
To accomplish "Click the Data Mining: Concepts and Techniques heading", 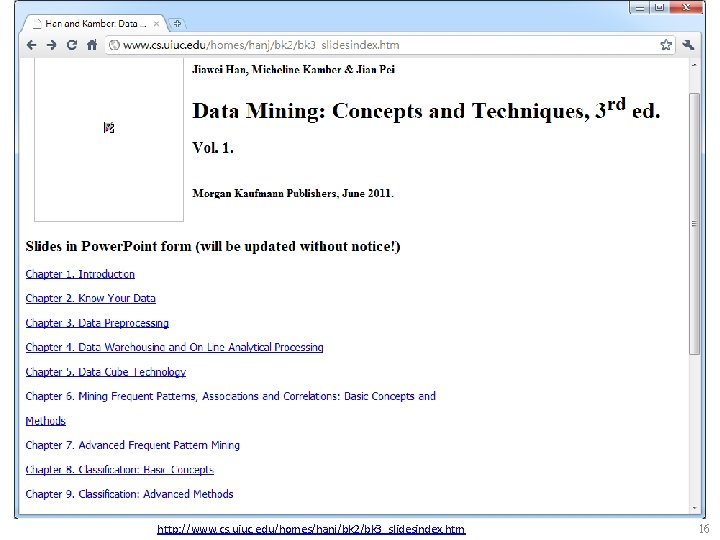I will [x=426, y=111].
